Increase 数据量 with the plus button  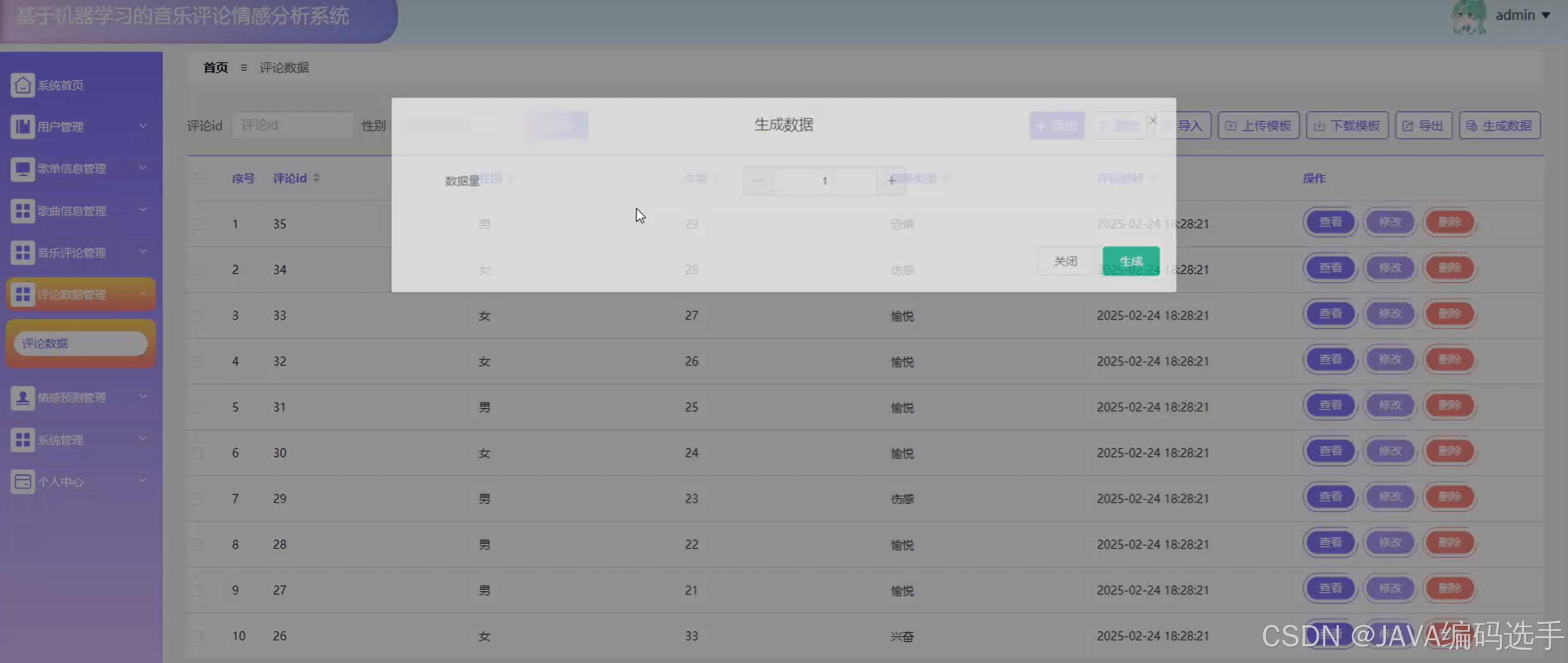point(891,181)
